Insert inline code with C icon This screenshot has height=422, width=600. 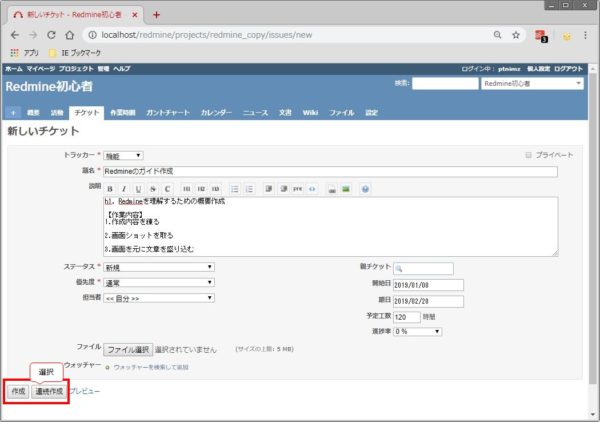[x=167, y=189]
